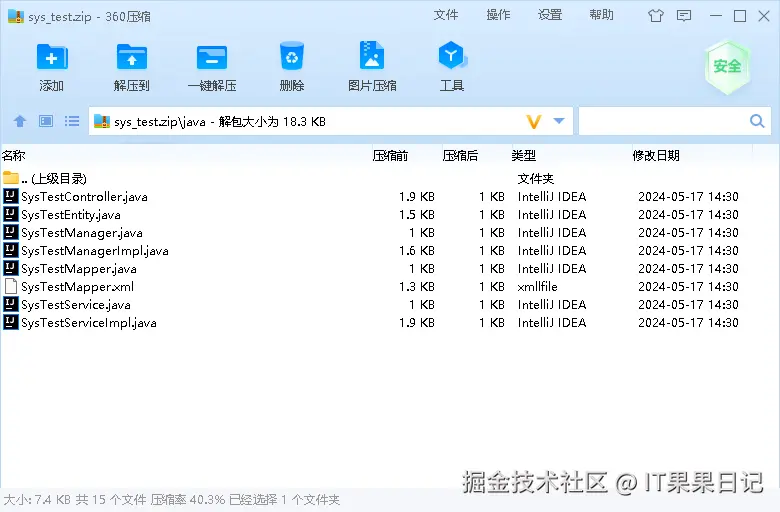Click the SysTestController.java file icon

coord(10,196)
